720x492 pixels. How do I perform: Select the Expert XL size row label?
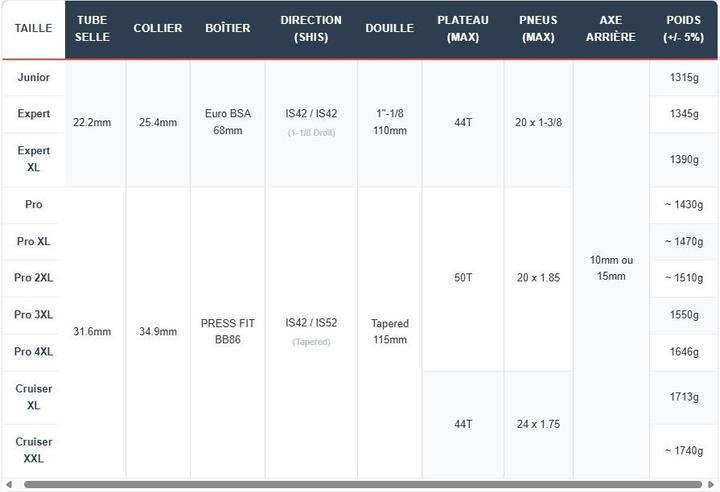(x=34, y=159)
